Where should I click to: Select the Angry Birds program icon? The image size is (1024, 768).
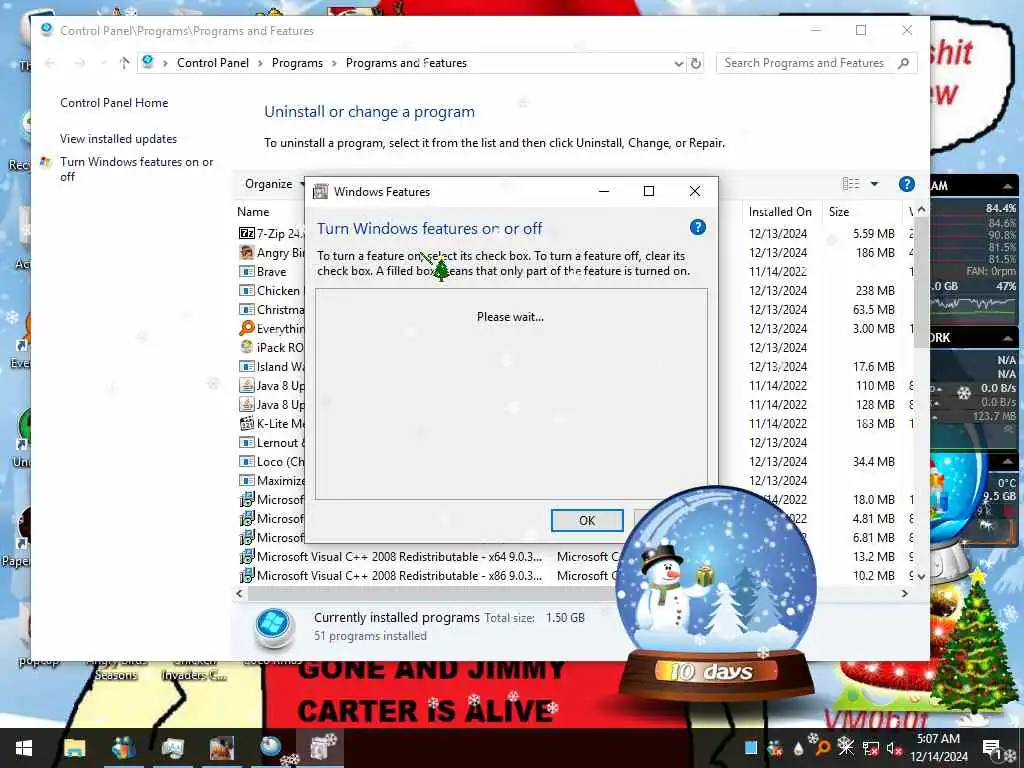pos(247,252)
